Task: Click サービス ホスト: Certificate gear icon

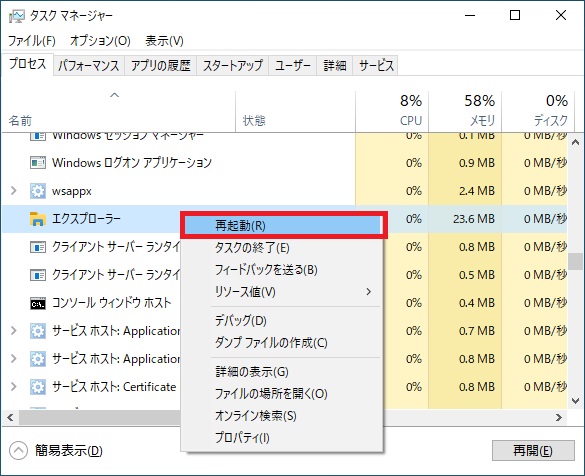Action: 38,387
